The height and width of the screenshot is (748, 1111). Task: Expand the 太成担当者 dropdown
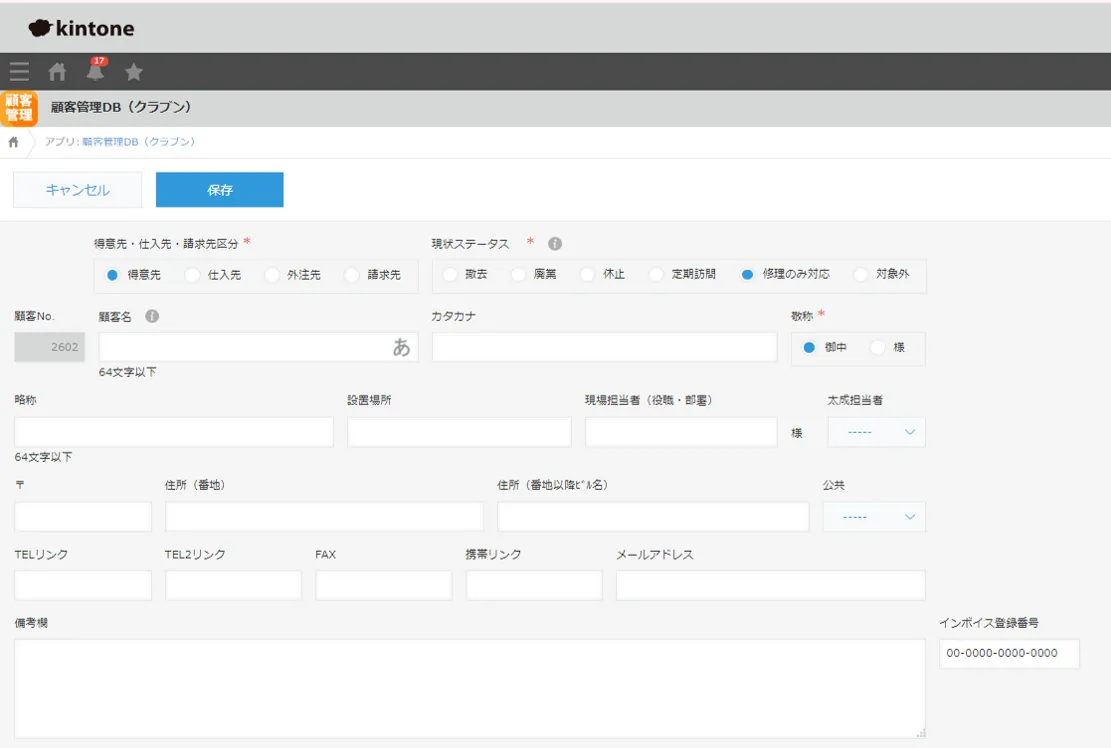click(877, 432)
